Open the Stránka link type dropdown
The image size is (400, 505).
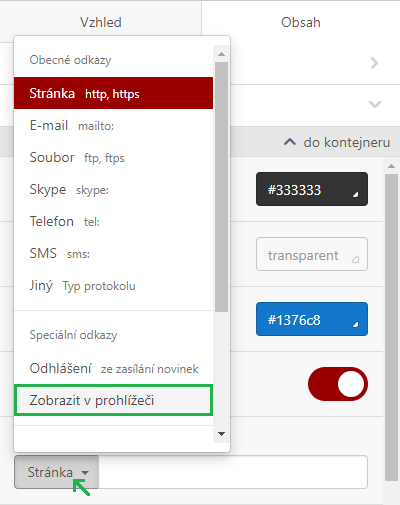tap(56, 472)
